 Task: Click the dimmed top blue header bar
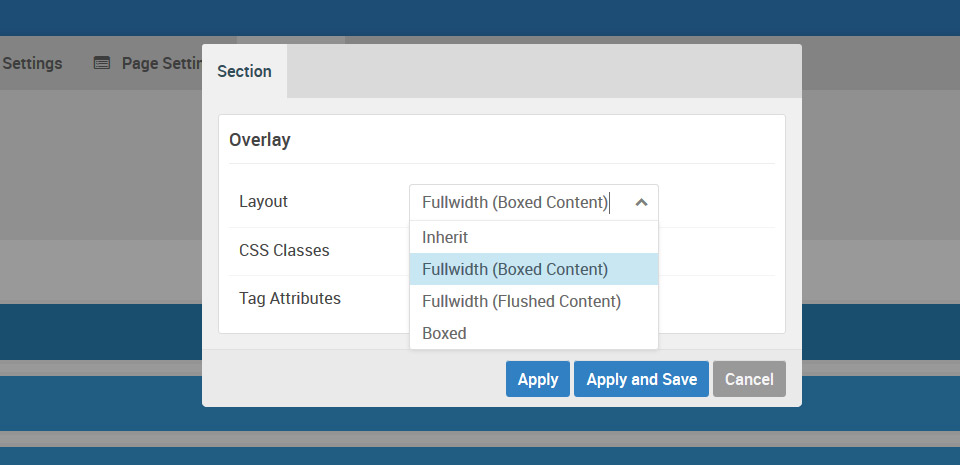(480, 18)
